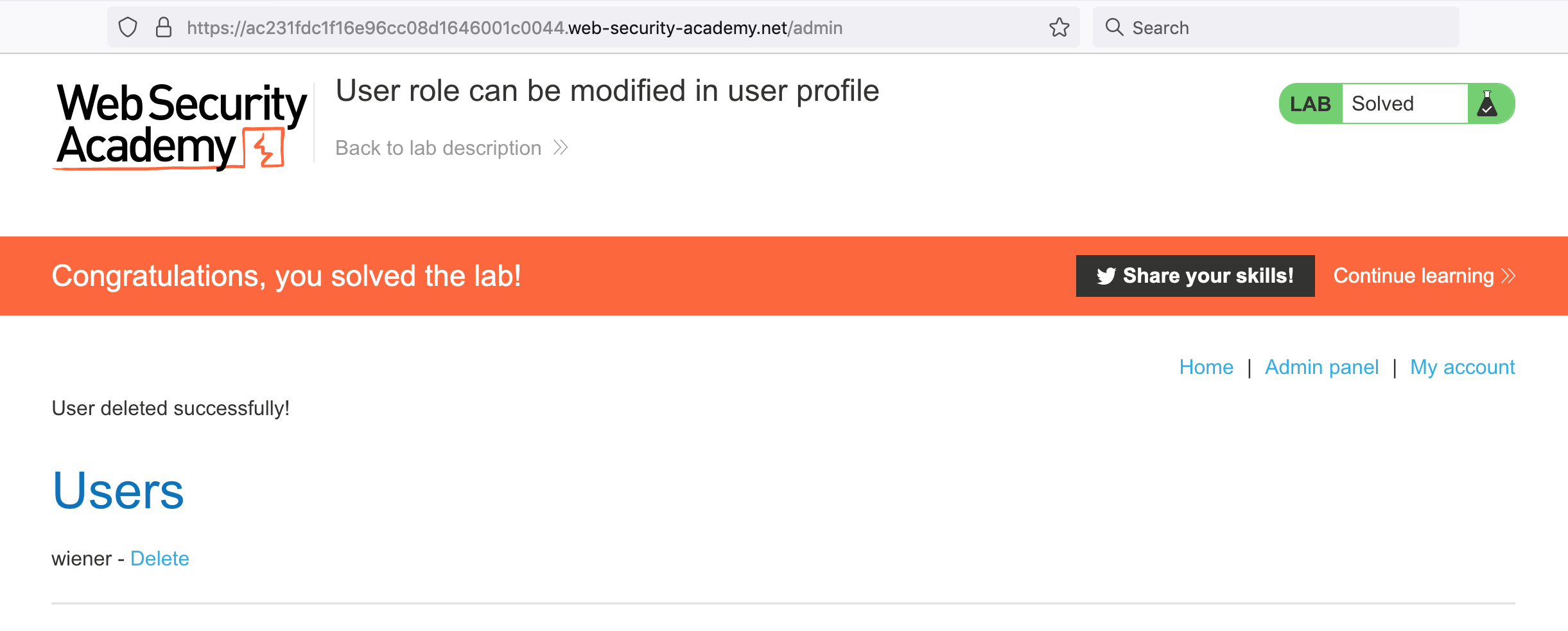Open the Home navigation link
Viewport: 1568px width, 631px height.
click(1206, 367)
